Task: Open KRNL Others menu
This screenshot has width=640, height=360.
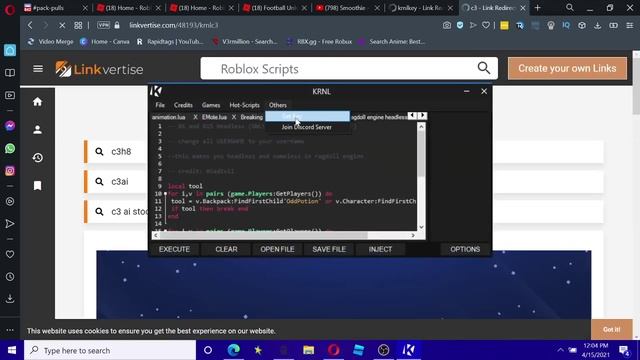Action: point(278,105)
